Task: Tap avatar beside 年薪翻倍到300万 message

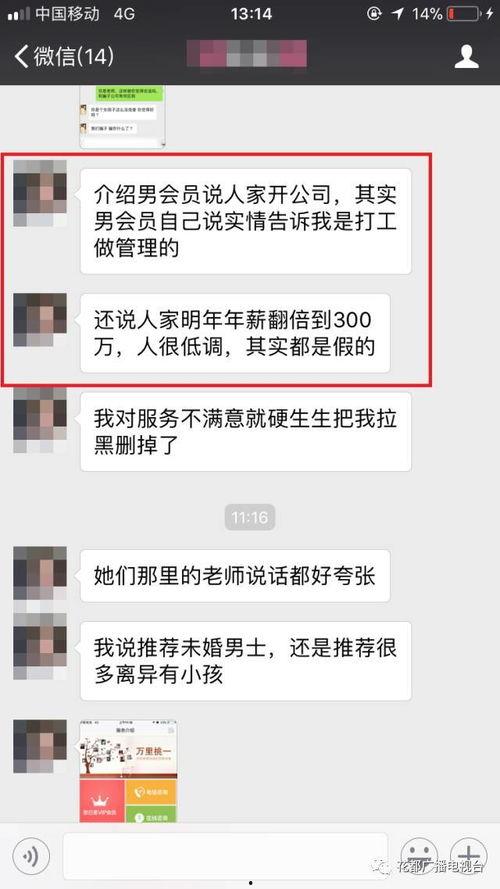Action: click(x=40, y=319)
